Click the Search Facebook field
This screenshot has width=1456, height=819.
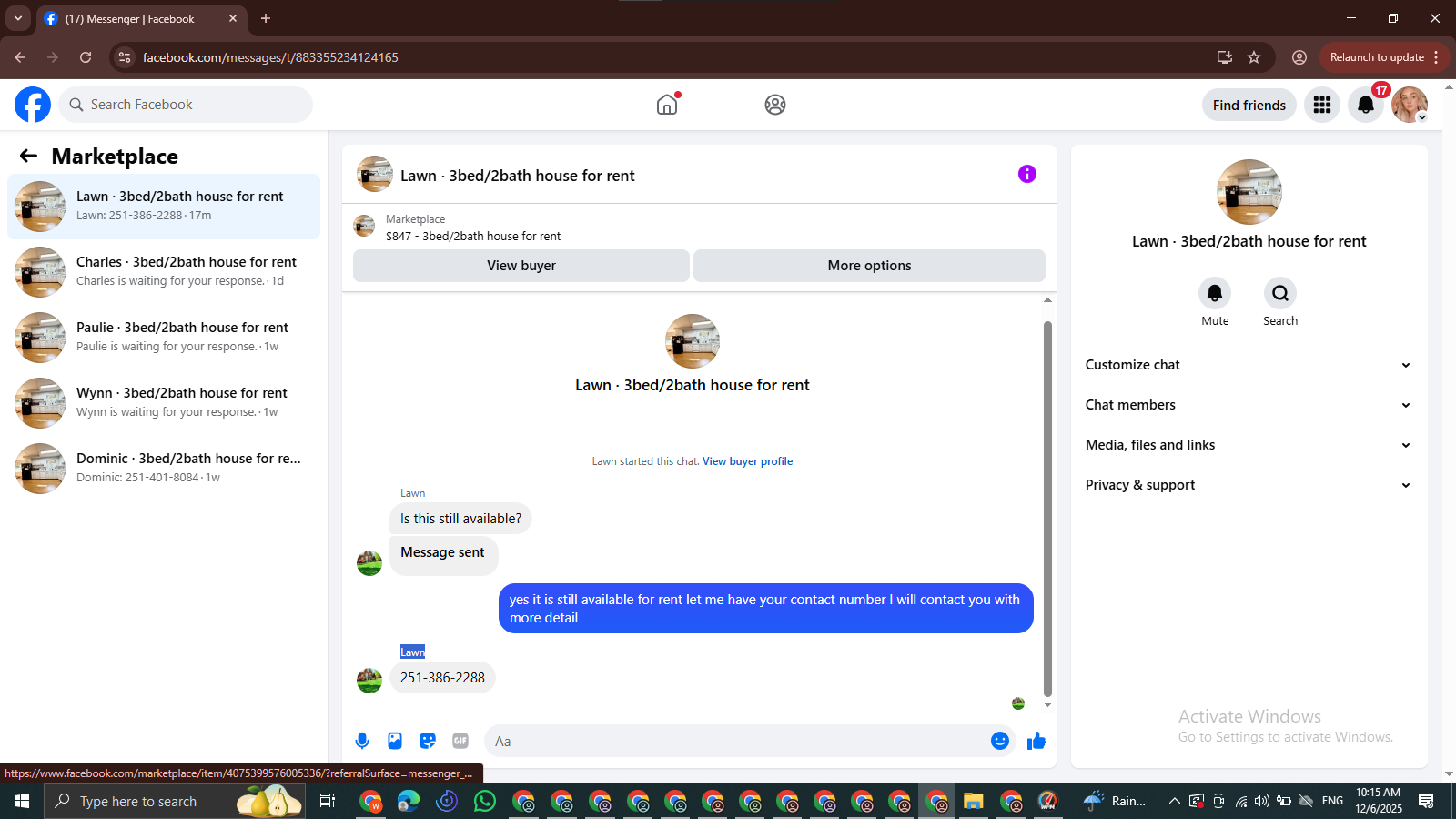click(x=186, y=105)
